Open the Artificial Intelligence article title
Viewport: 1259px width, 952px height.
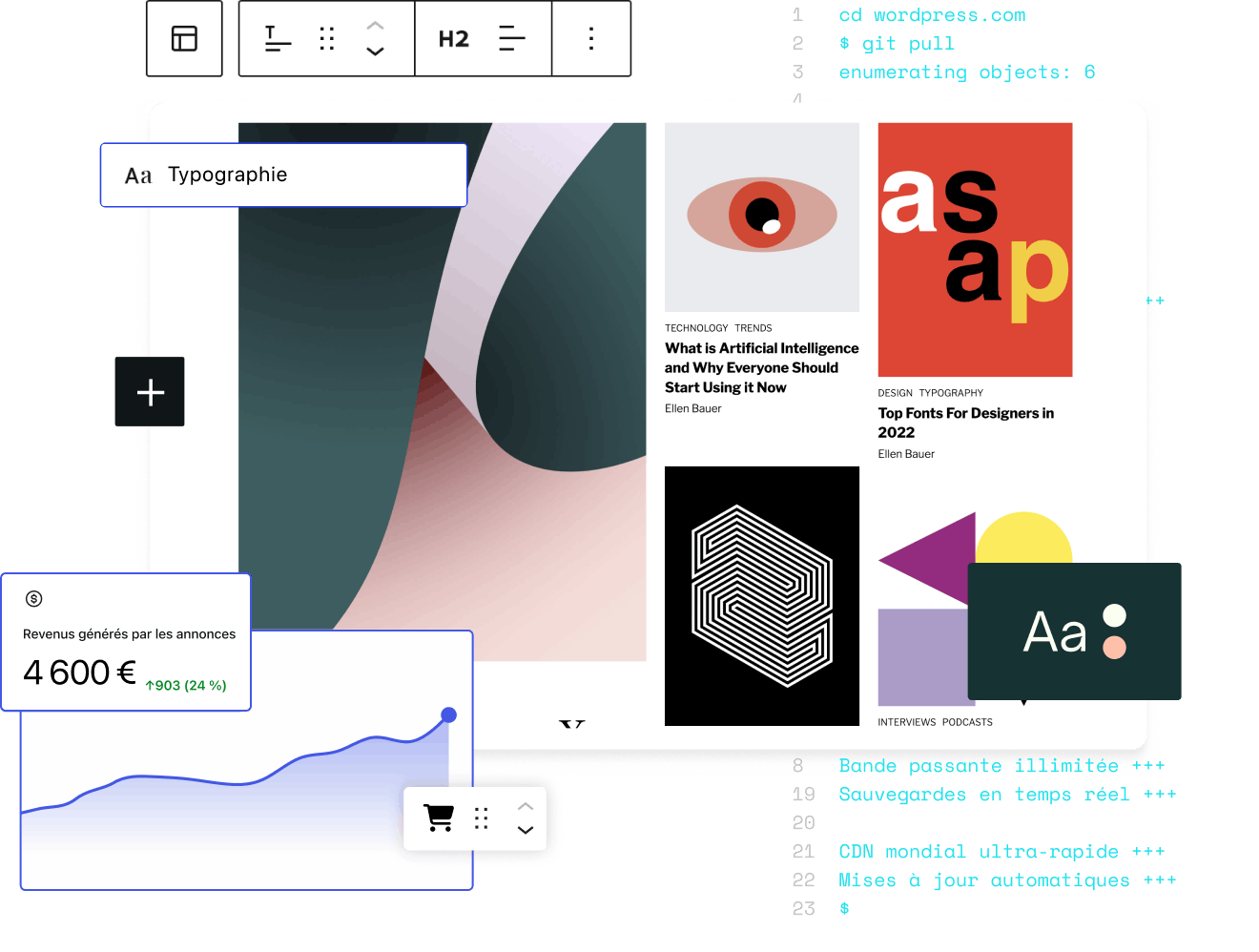tap(761, 367)
